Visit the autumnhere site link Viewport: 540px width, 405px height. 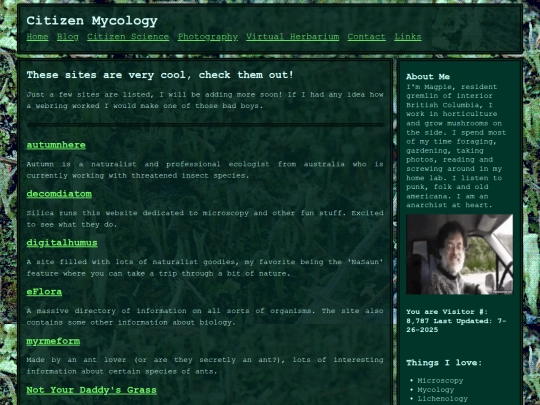pos(56,145)
